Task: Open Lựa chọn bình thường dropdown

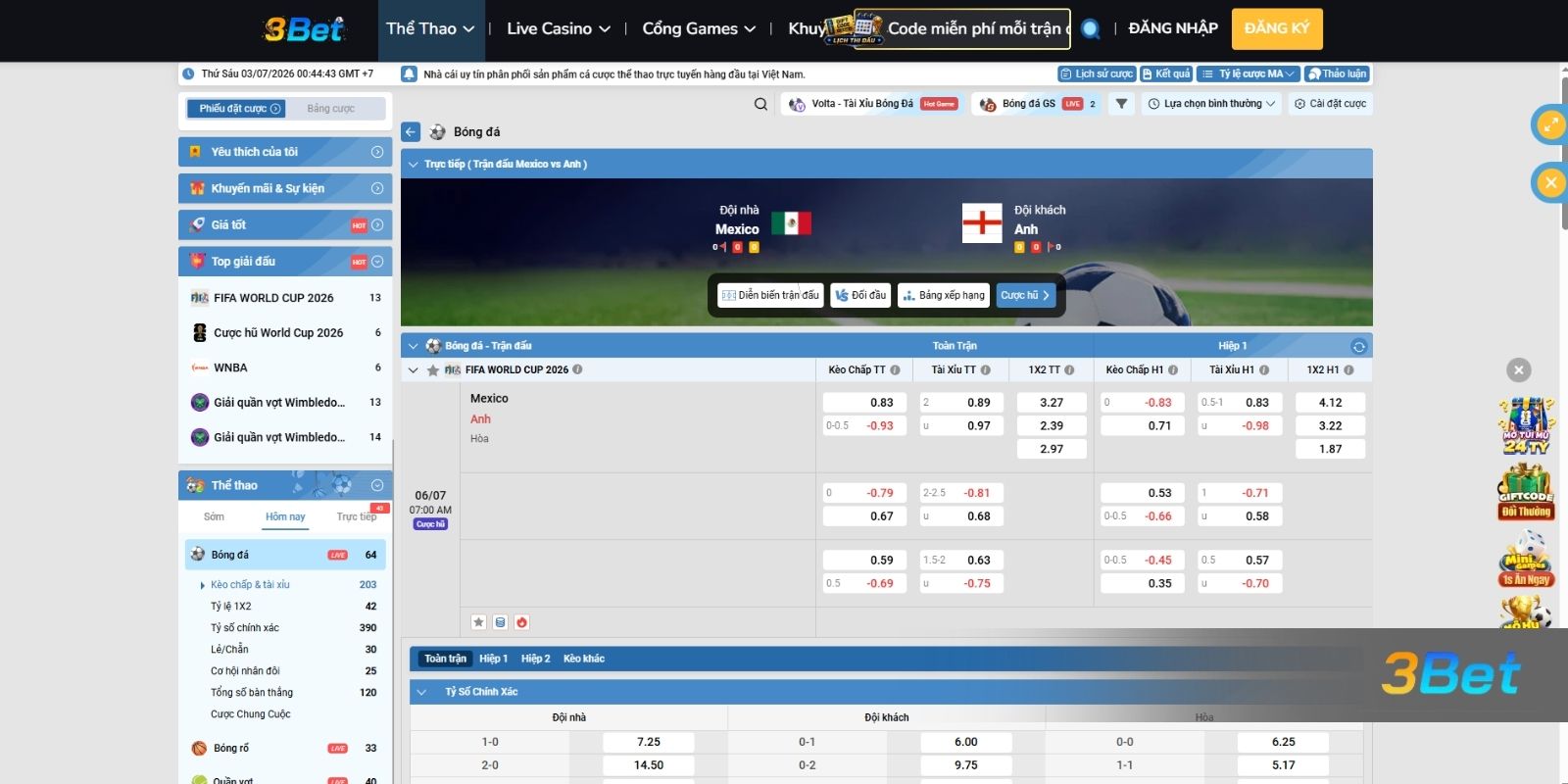Action: [1211, 104]
